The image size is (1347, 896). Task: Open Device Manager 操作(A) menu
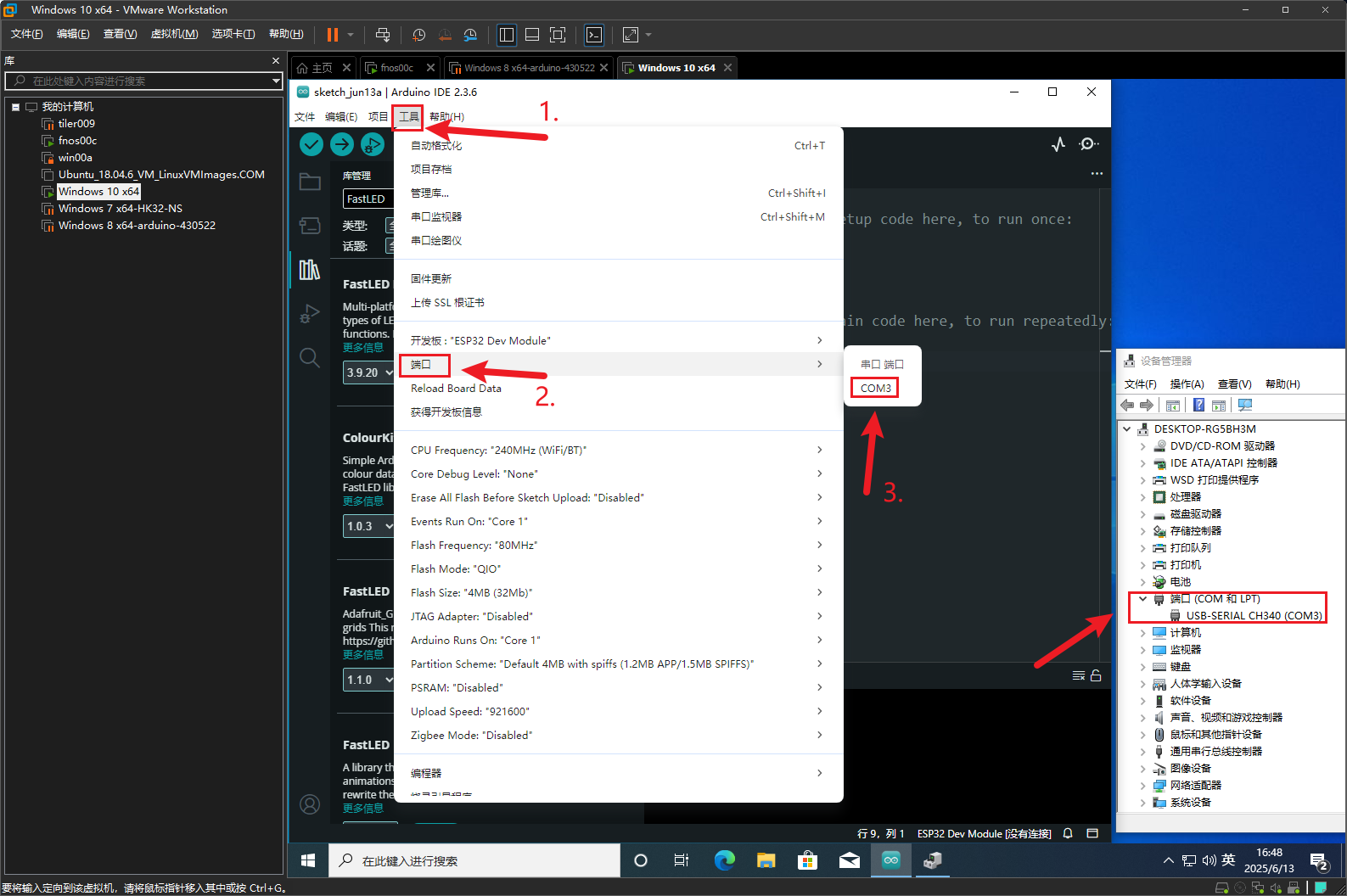[x=1187, y=384]
